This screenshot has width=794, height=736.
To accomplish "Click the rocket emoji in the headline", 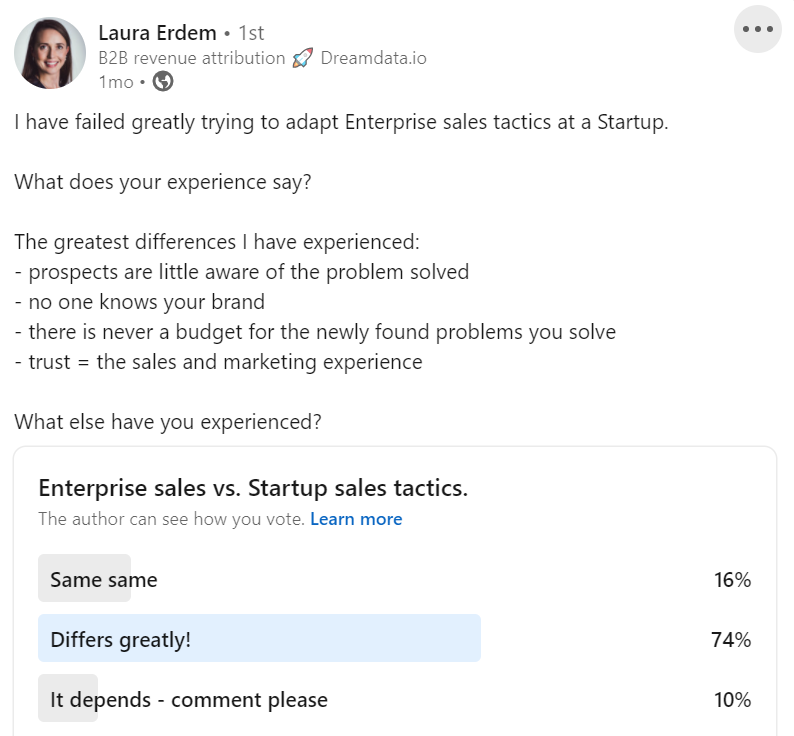I will point(303,58).
